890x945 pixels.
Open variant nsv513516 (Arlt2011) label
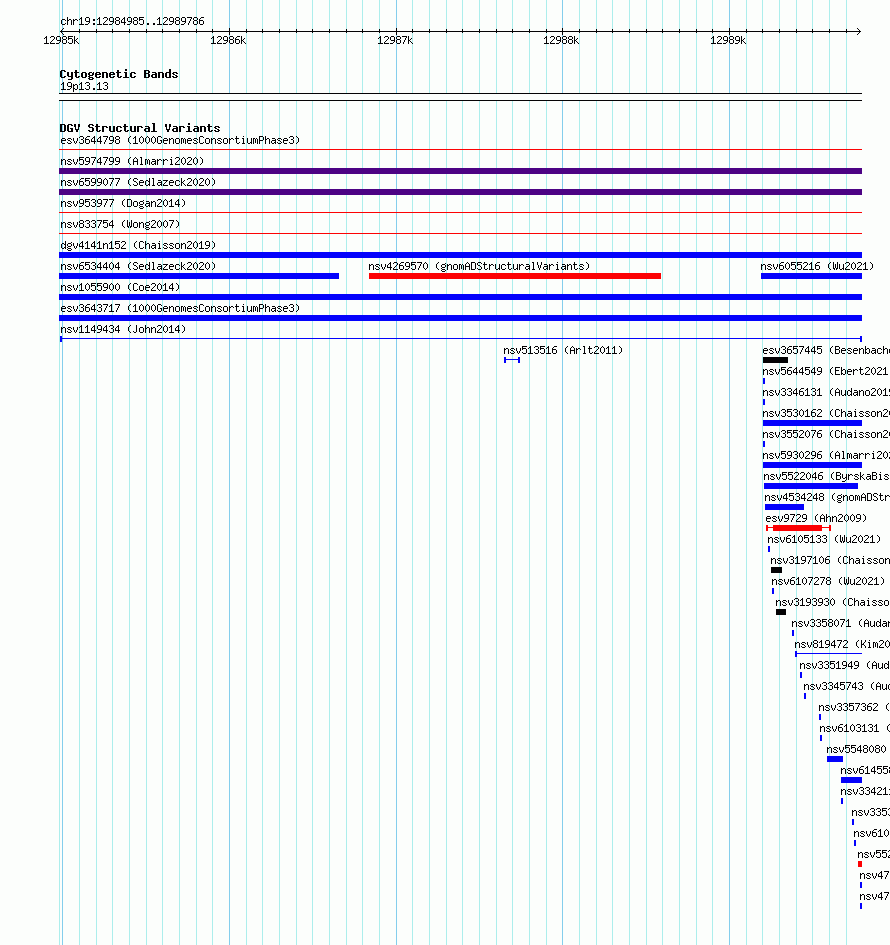click(563, 350)
